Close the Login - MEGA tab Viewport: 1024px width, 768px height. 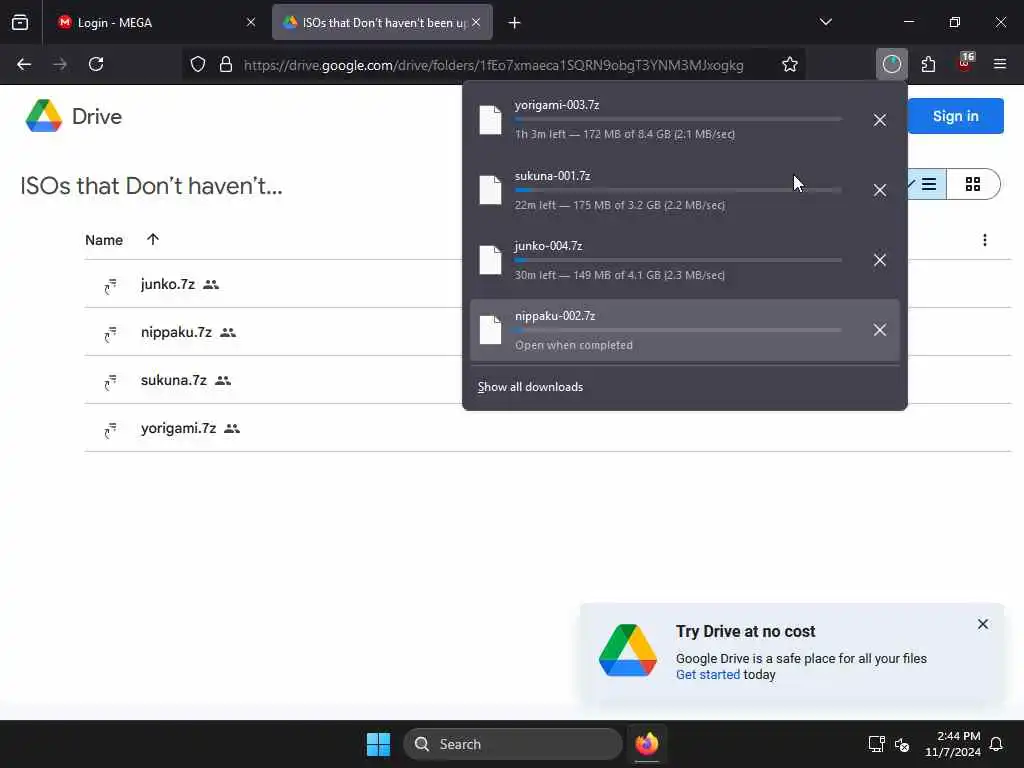pyautogui.click(x=251, y=22)
